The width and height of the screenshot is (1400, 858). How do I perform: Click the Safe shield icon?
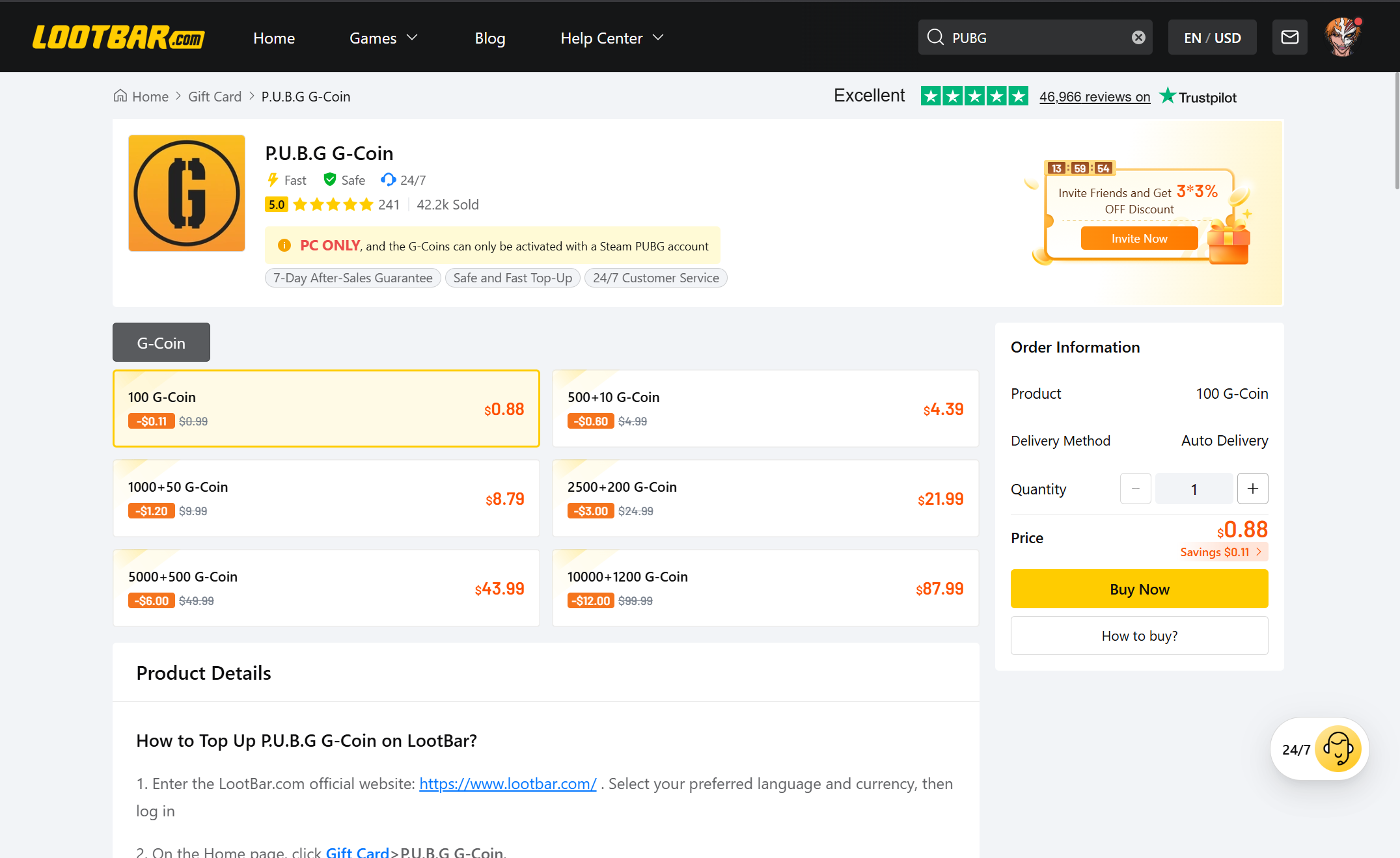(x=330, y=180)
